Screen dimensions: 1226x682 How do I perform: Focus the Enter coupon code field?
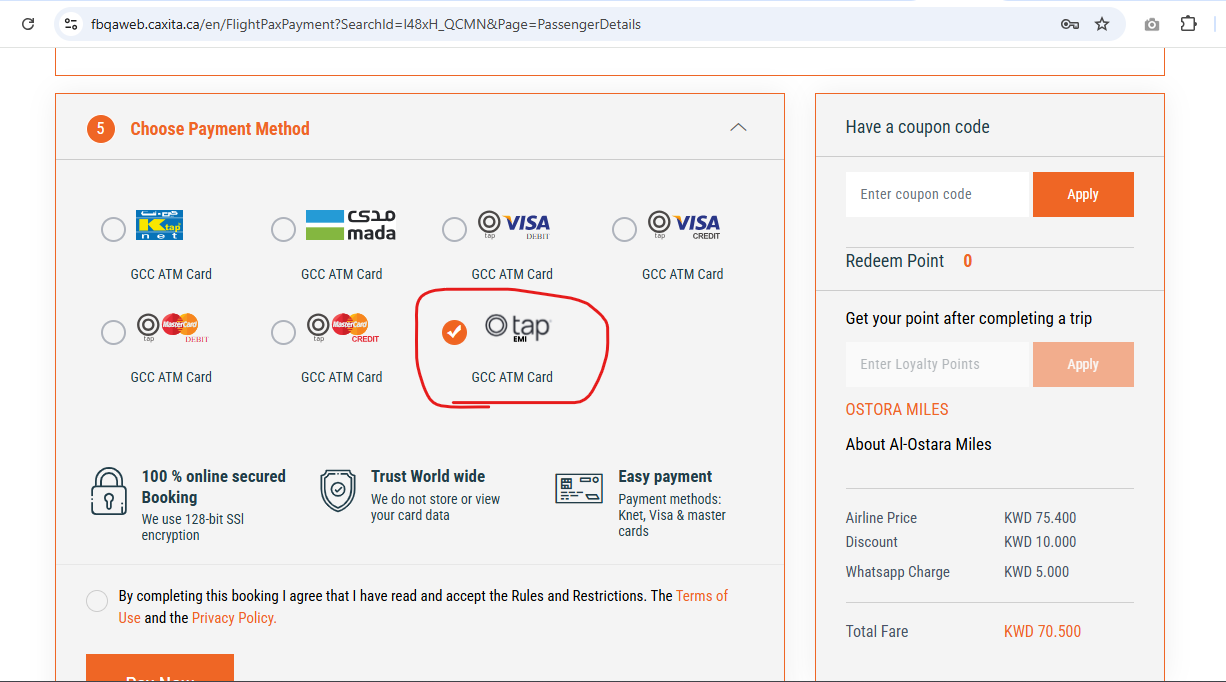click(937, 194)
